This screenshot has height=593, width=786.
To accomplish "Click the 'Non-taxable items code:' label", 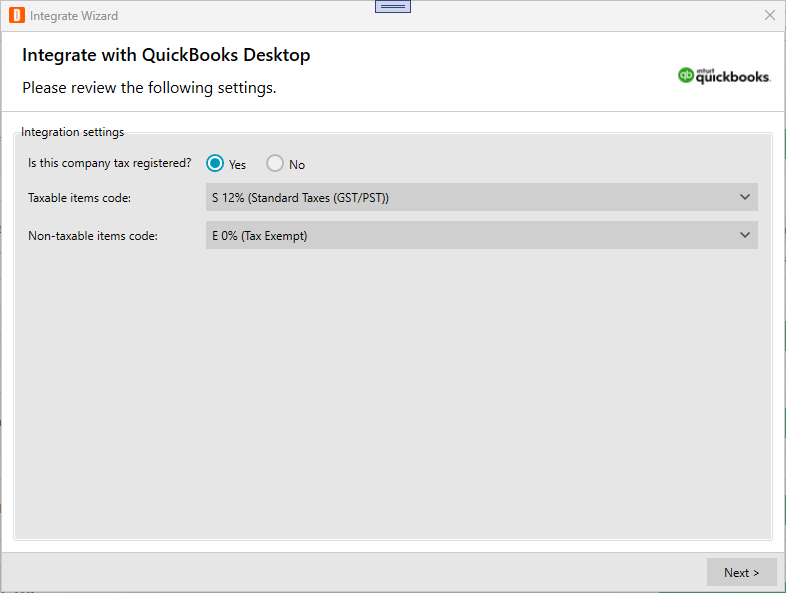I will 93,236.
